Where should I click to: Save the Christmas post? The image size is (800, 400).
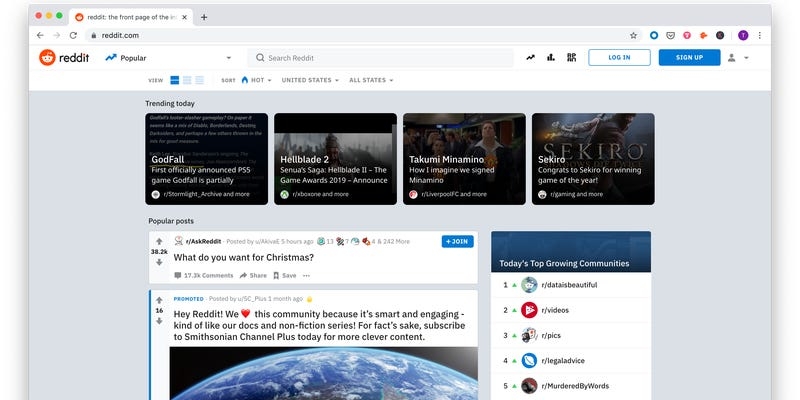point(285,276)
